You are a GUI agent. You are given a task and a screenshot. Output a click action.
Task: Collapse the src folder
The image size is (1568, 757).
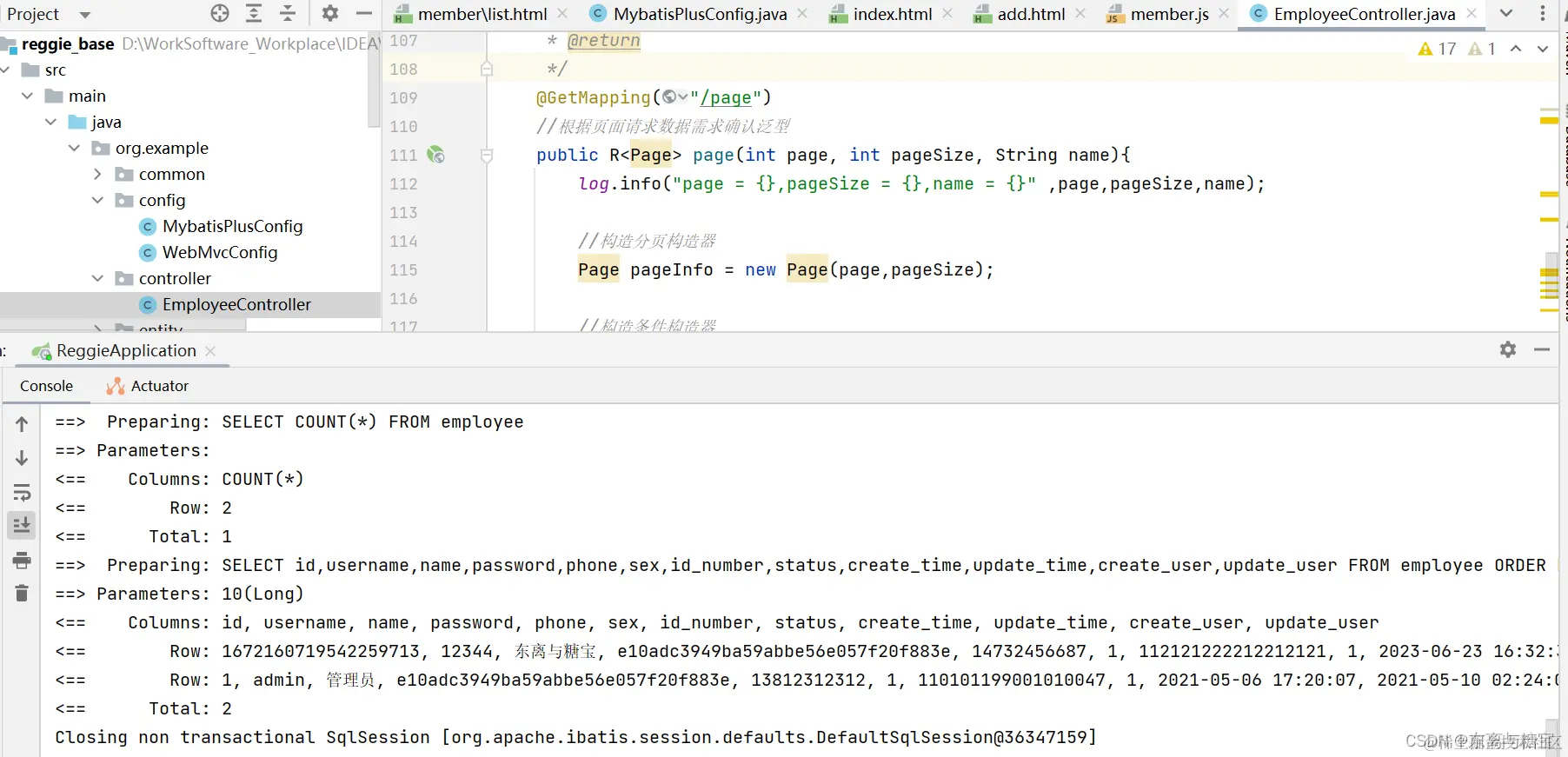click(6, 70)
